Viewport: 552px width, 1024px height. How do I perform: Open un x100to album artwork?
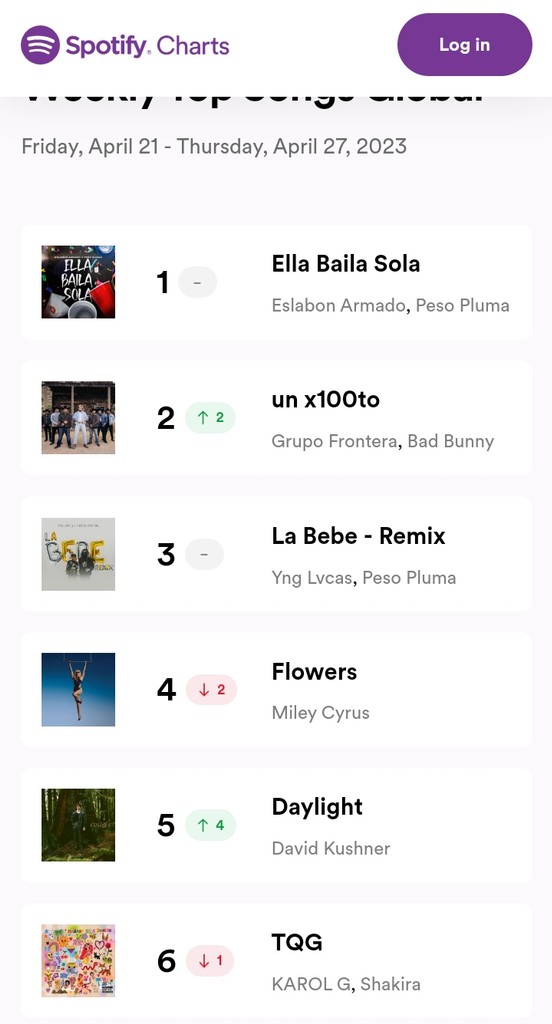click(x=78, y=418)
